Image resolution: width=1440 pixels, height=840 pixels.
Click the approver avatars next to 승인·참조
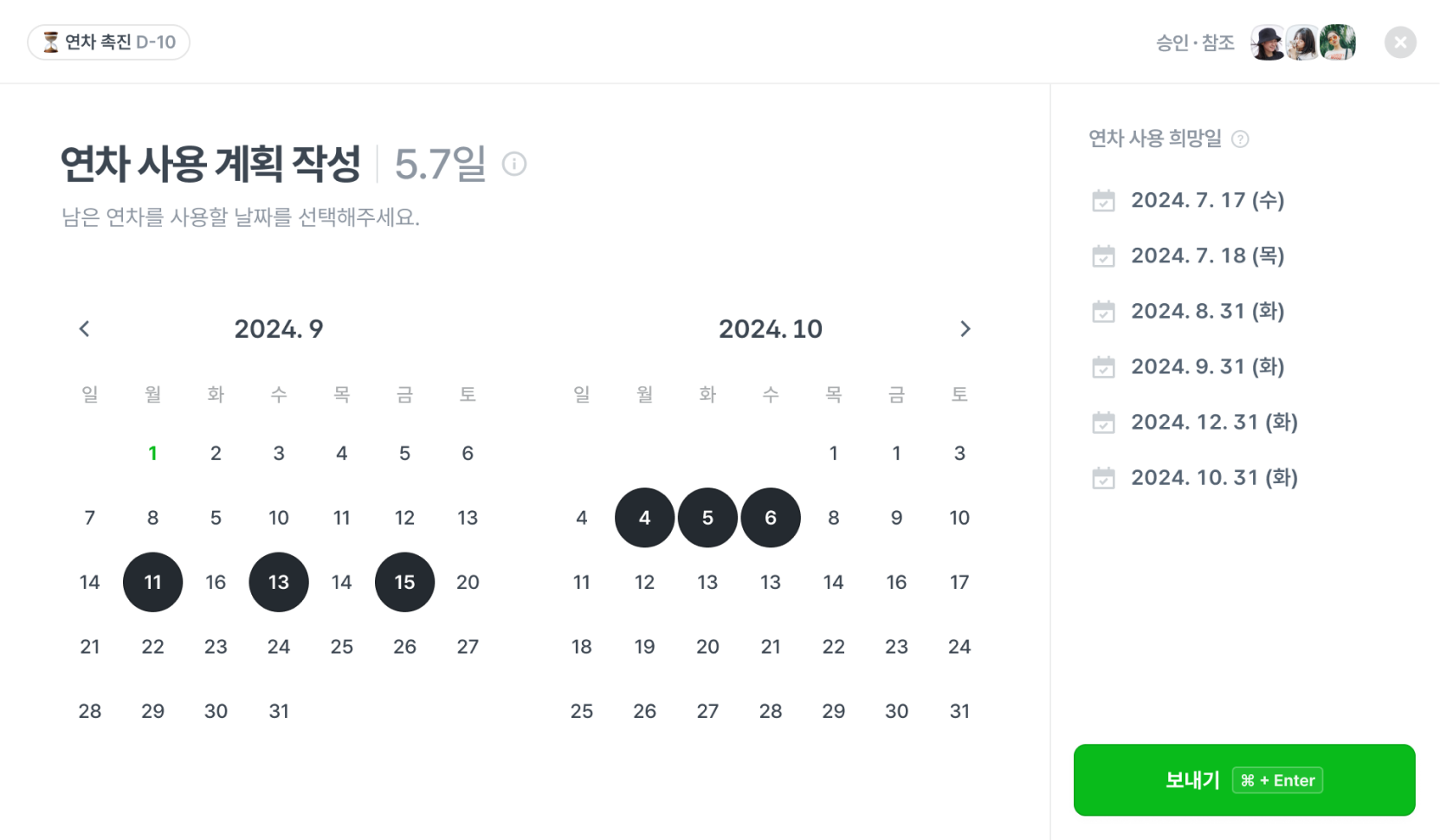(x=1302, y=42)
